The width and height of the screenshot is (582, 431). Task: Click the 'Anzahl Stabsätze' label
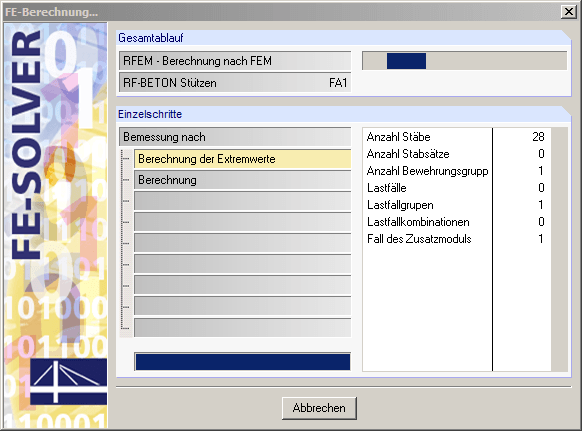click(408, 154)
